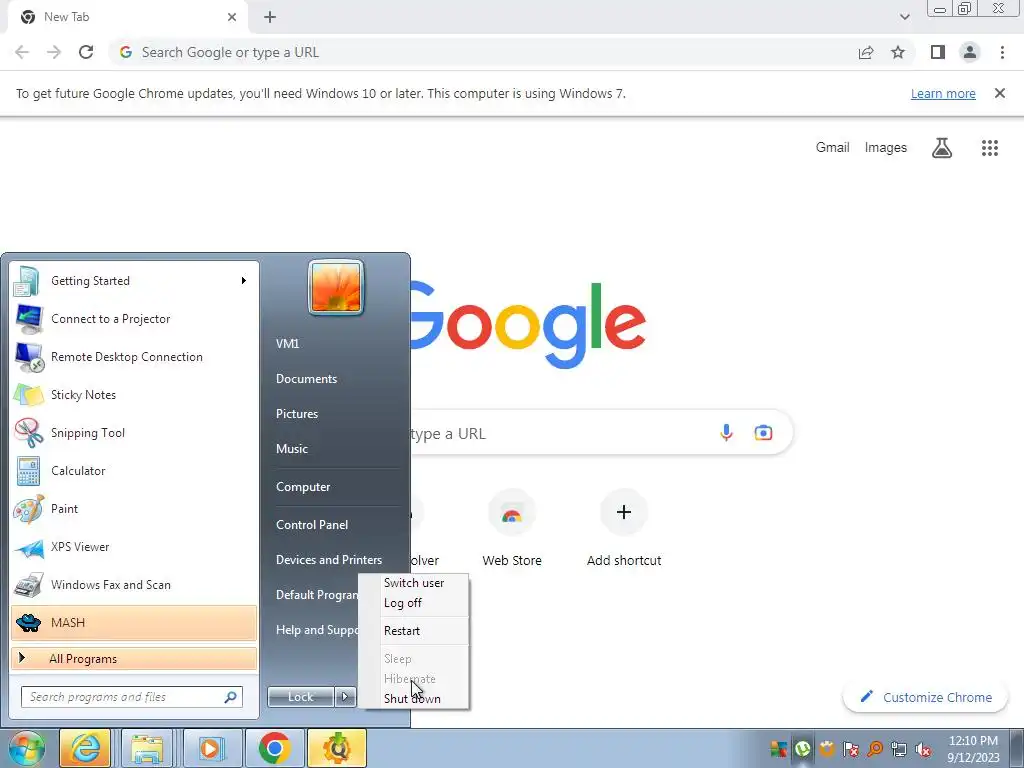Expand the Getting Started submenu arrow
This screenshot has width=1024, height=768.
pos(244,281)
